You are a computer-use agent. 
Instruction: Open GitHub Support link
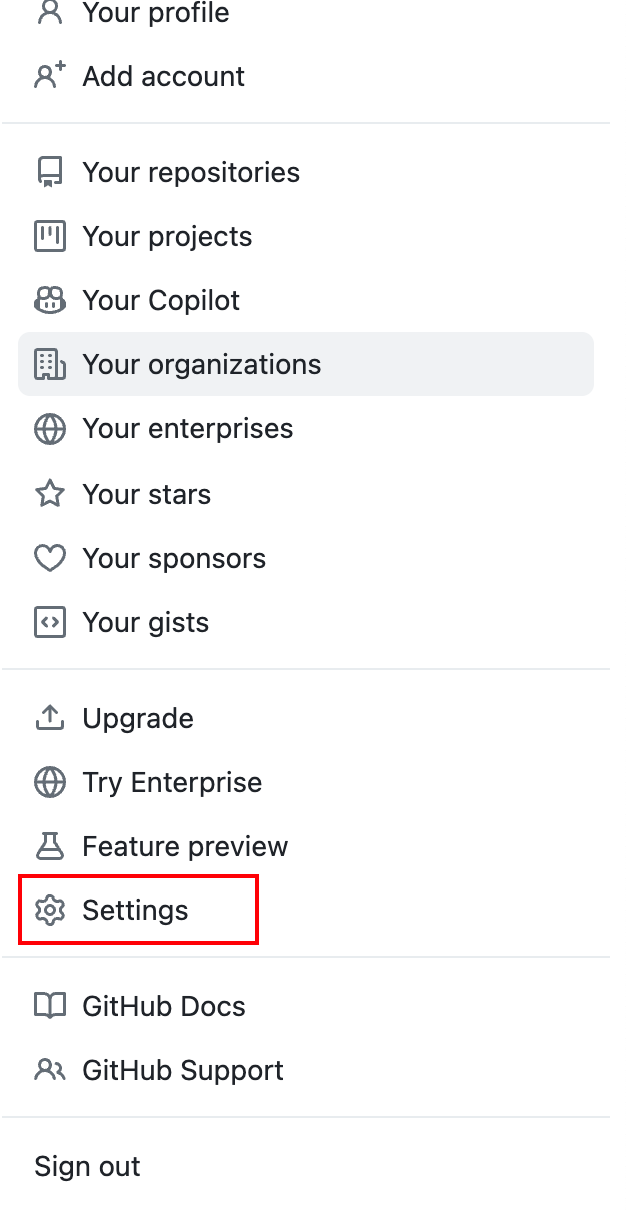pos(306,1070)
